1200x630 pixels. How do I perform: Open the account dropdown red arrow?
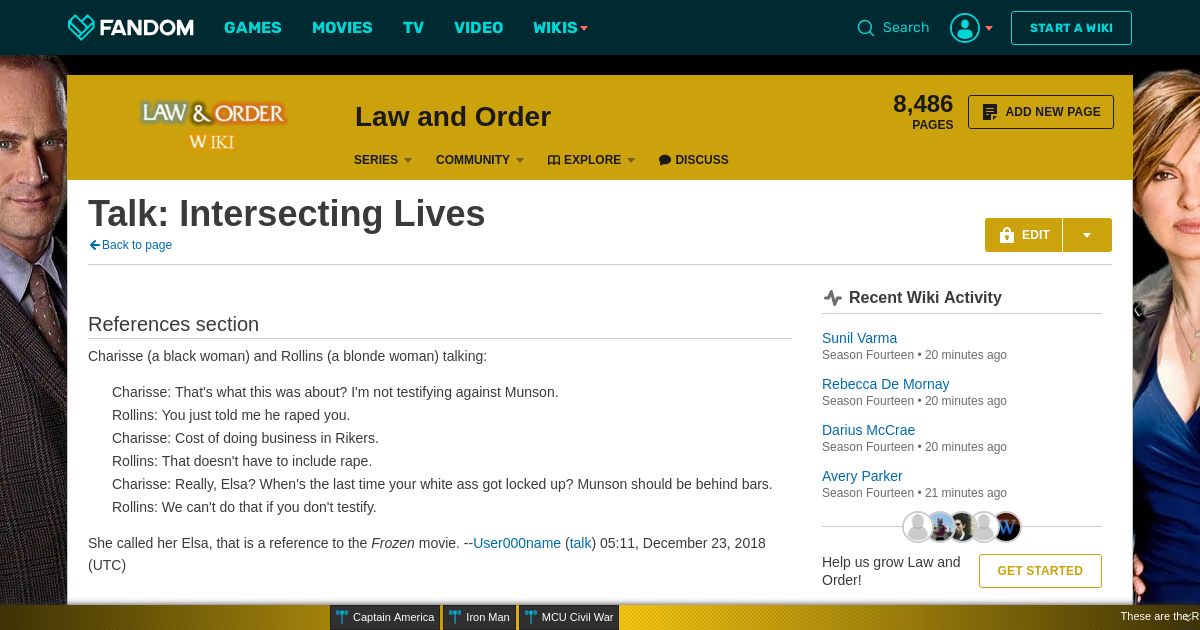tap(989, 28)
